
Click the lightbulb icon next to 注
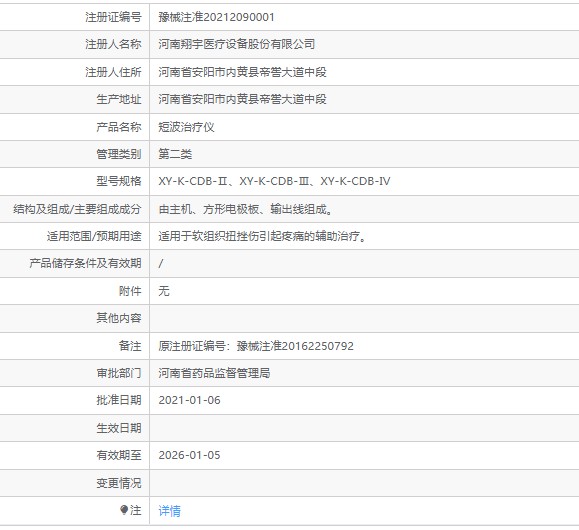(124, 510)
